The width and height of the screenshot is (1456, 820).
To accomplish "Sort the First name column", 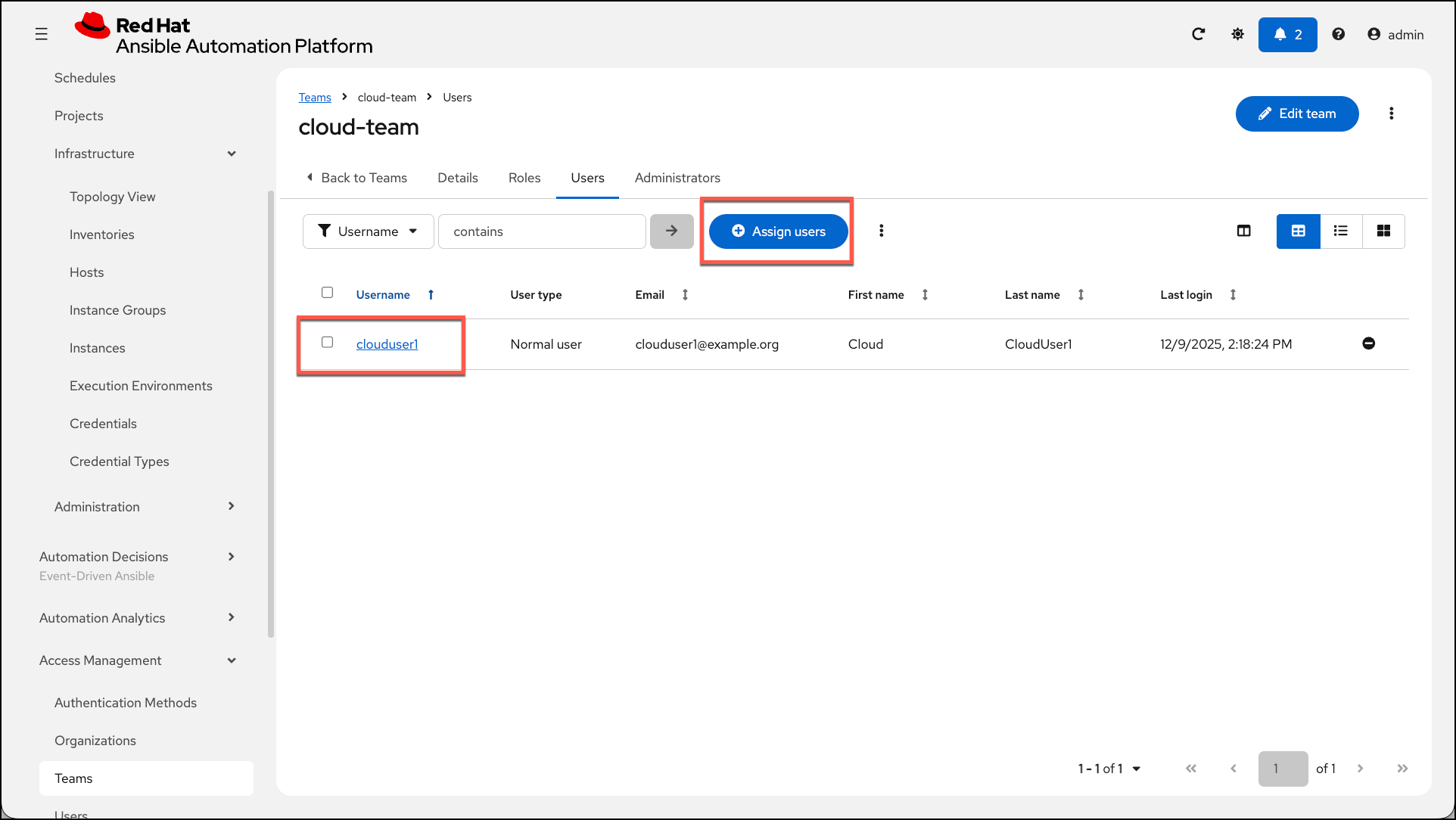I will (925, 295).
